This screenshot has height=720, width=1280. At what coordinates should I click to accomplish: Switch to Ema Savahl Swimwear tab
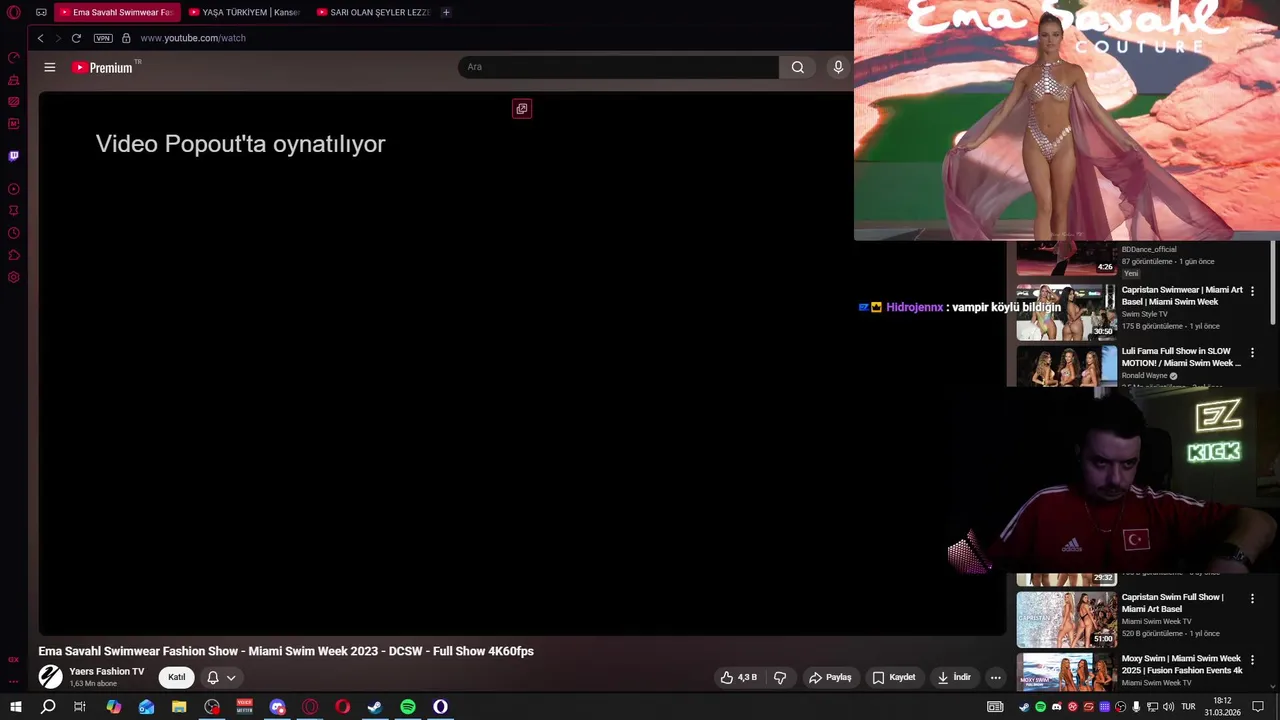point(117,12)
